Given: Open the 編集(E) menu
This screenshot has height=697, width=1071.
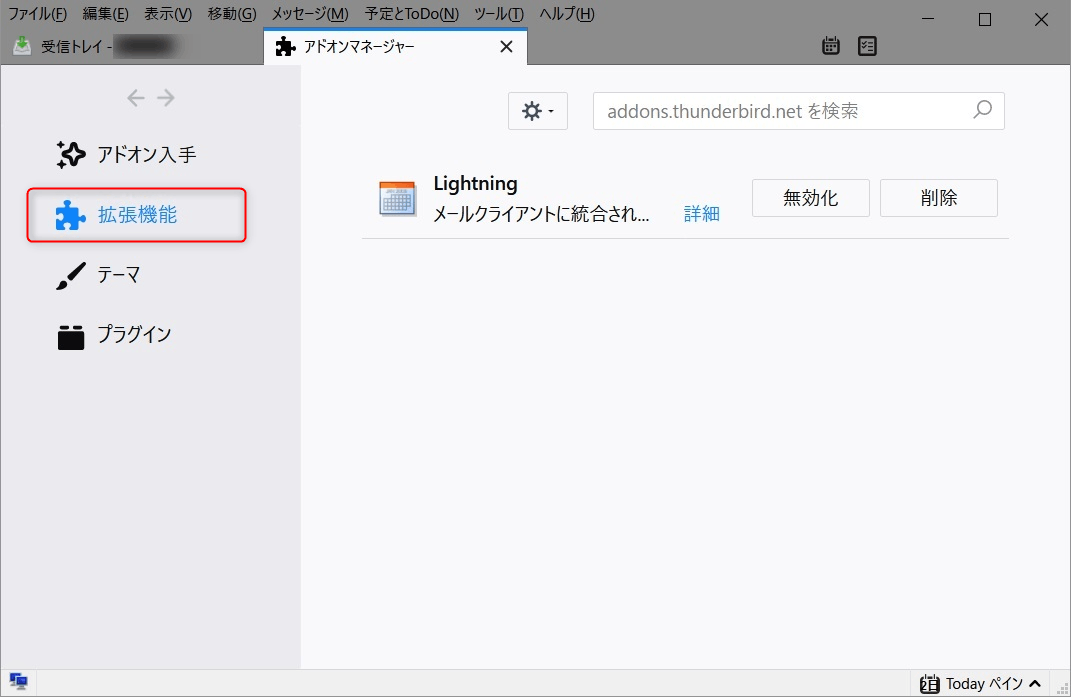Looking at the screenshot, I should coord(105,14).
